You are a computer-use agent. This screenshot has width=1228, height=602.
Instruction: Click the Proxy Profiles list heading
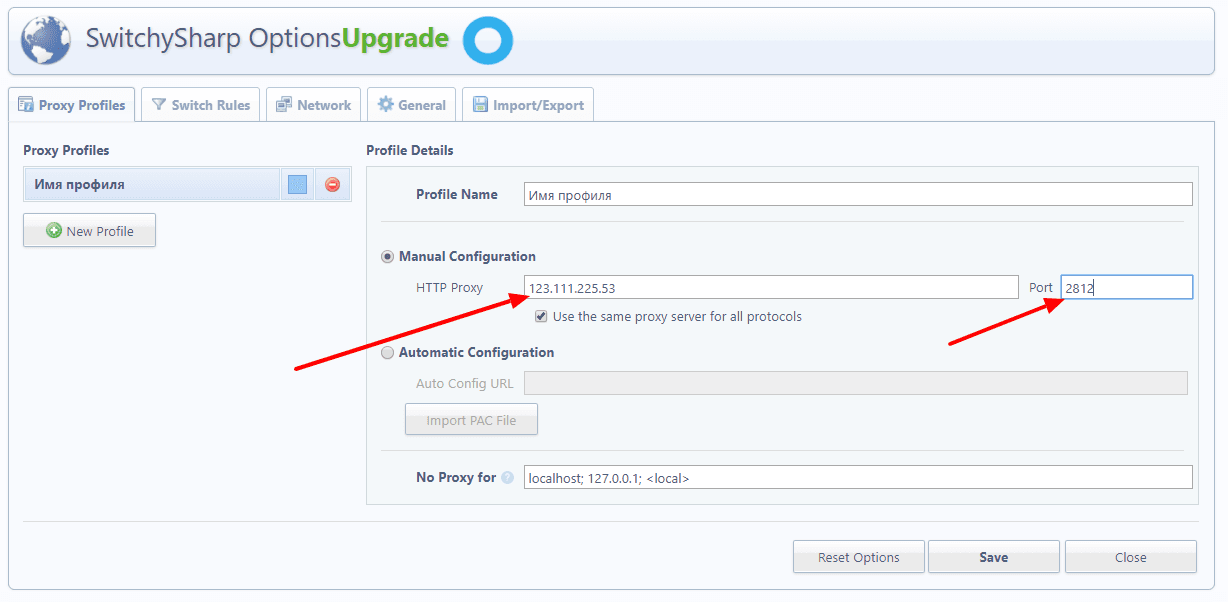(x=66, y=151)
